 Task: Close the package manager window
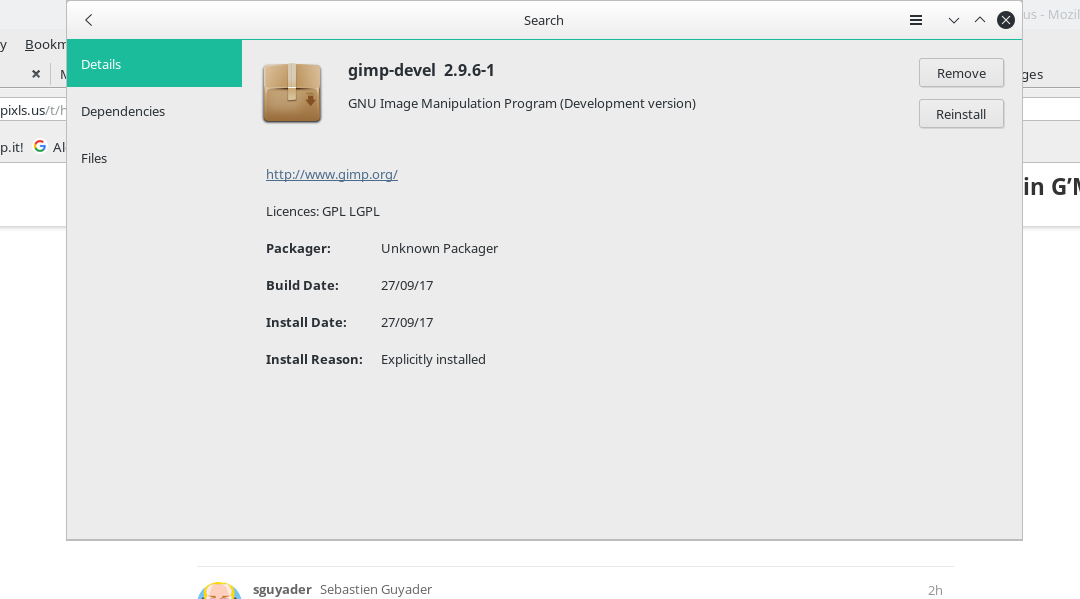1006,20
